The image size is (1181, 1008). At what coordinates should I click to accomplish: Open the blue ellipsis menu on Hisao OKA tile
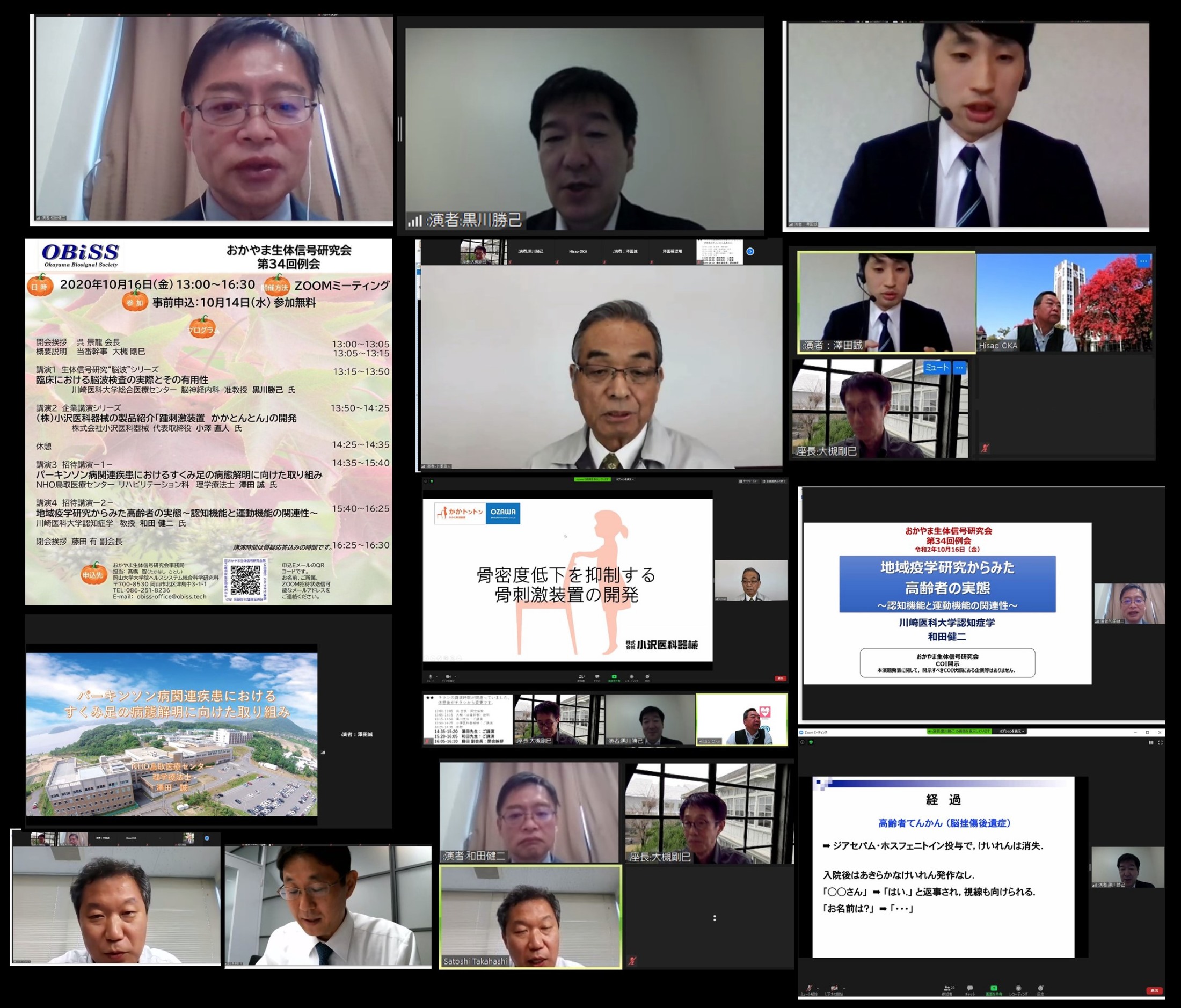[x=1143, y=261]
